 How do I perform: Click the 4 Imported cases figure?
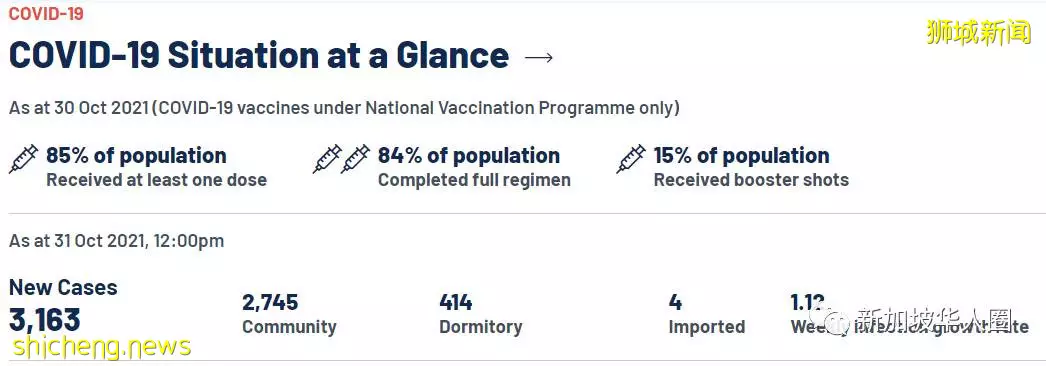(675, 303)
